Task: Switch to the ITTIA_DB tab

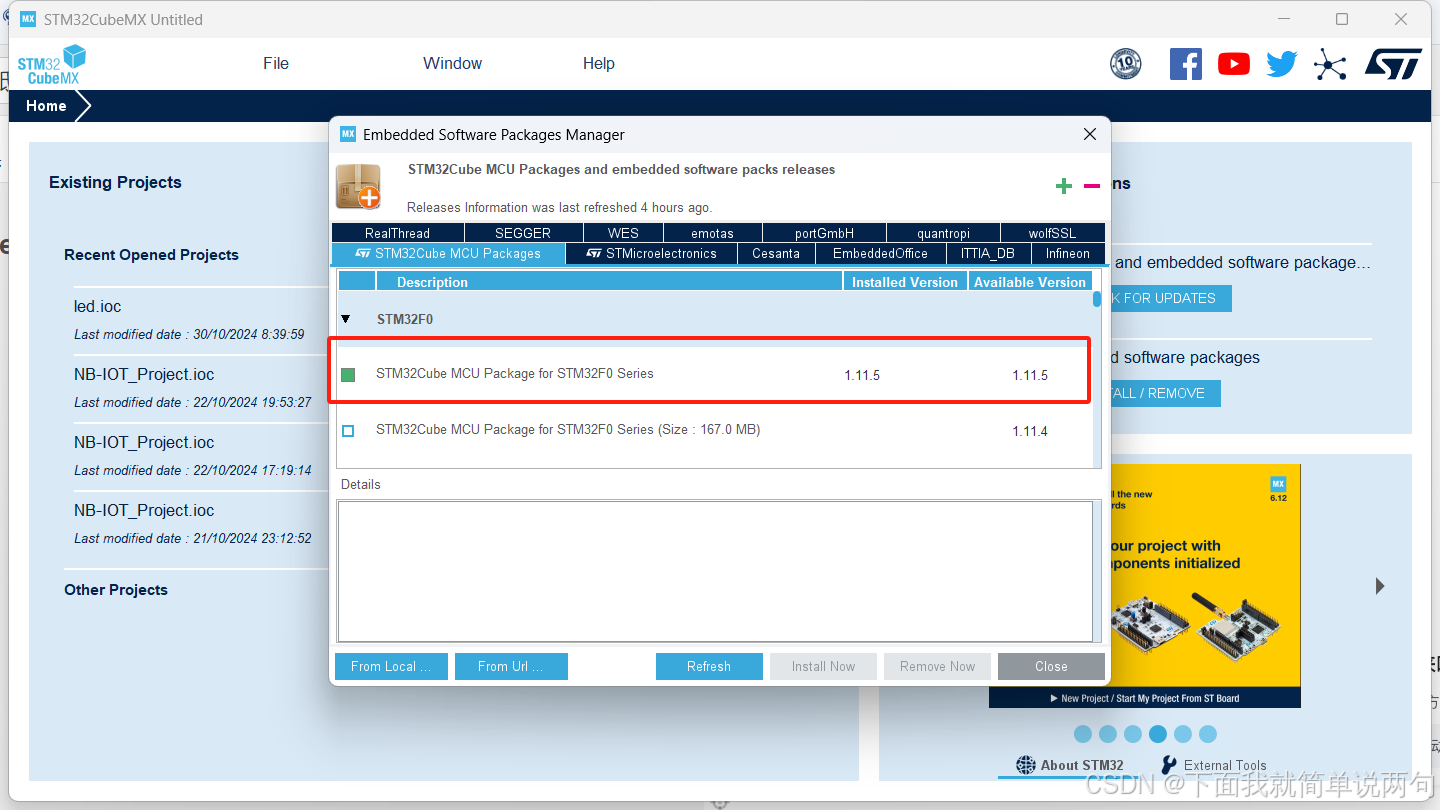Action: [x=988, y=254]
